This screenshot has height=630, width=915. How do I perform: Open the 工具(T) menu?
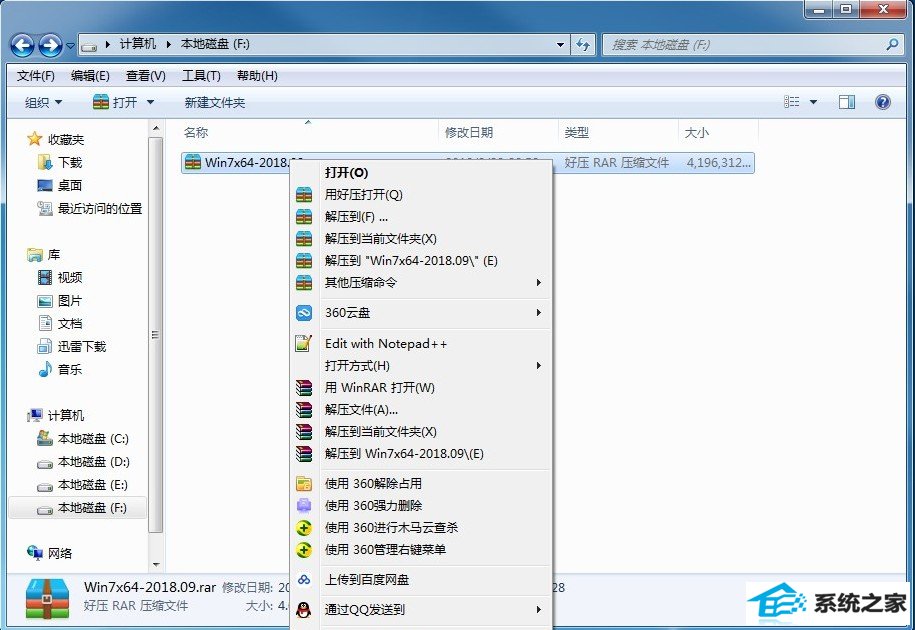pos(201,76)
